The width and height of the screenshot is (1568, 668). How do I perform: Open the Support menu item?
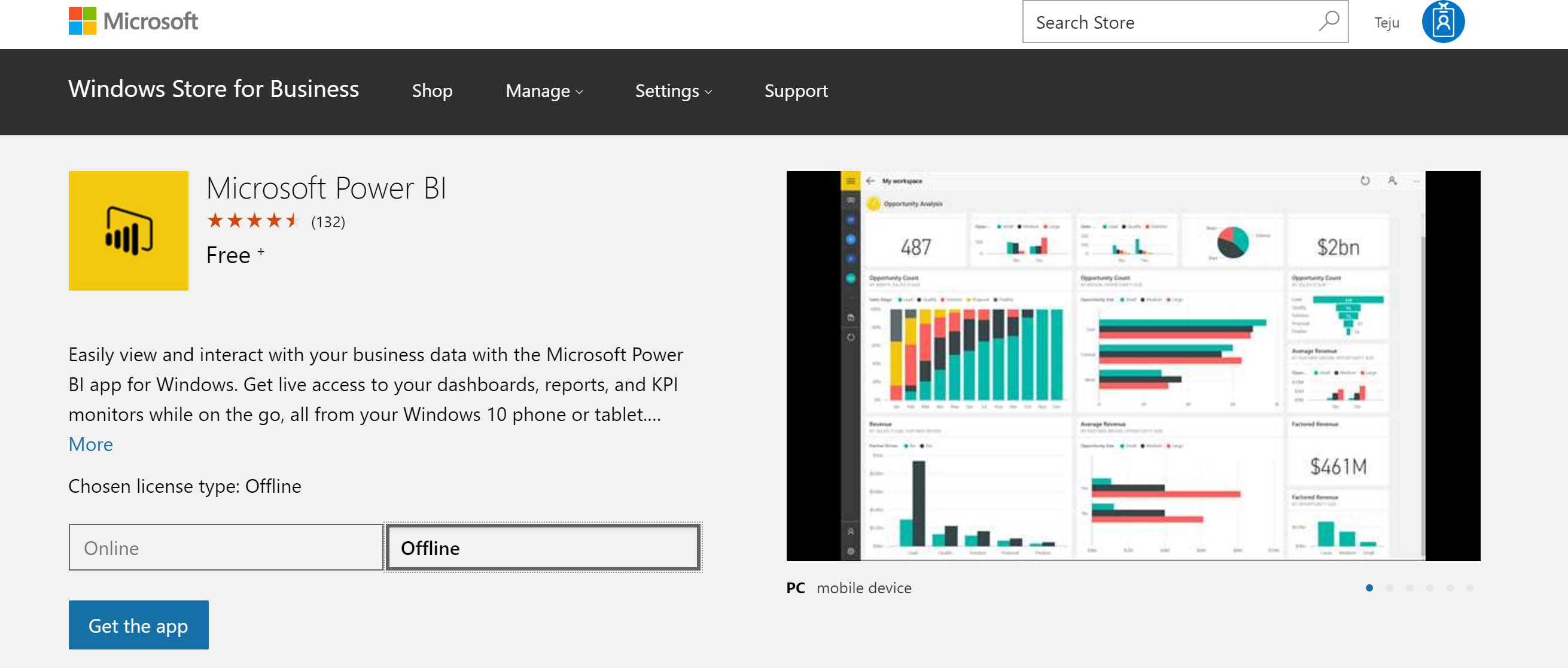(x=796, y=91)
